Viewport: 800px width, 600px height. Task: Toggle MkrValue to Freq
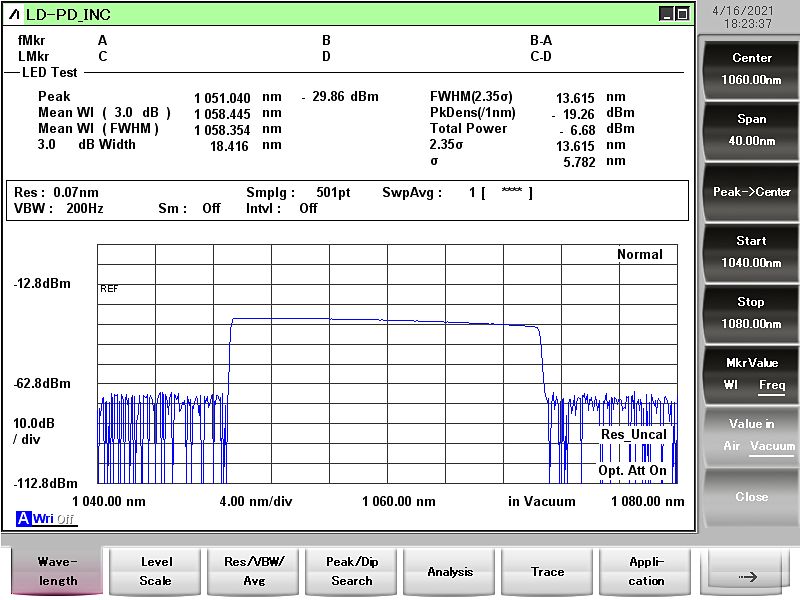tap(771, 385)
